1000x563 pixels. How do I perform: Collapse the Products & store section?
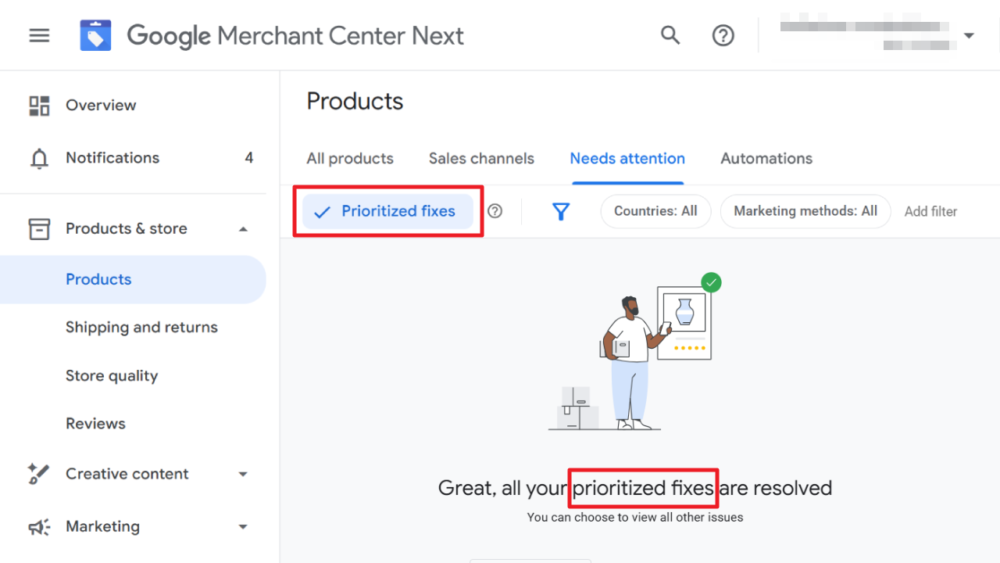click(243, 229)
